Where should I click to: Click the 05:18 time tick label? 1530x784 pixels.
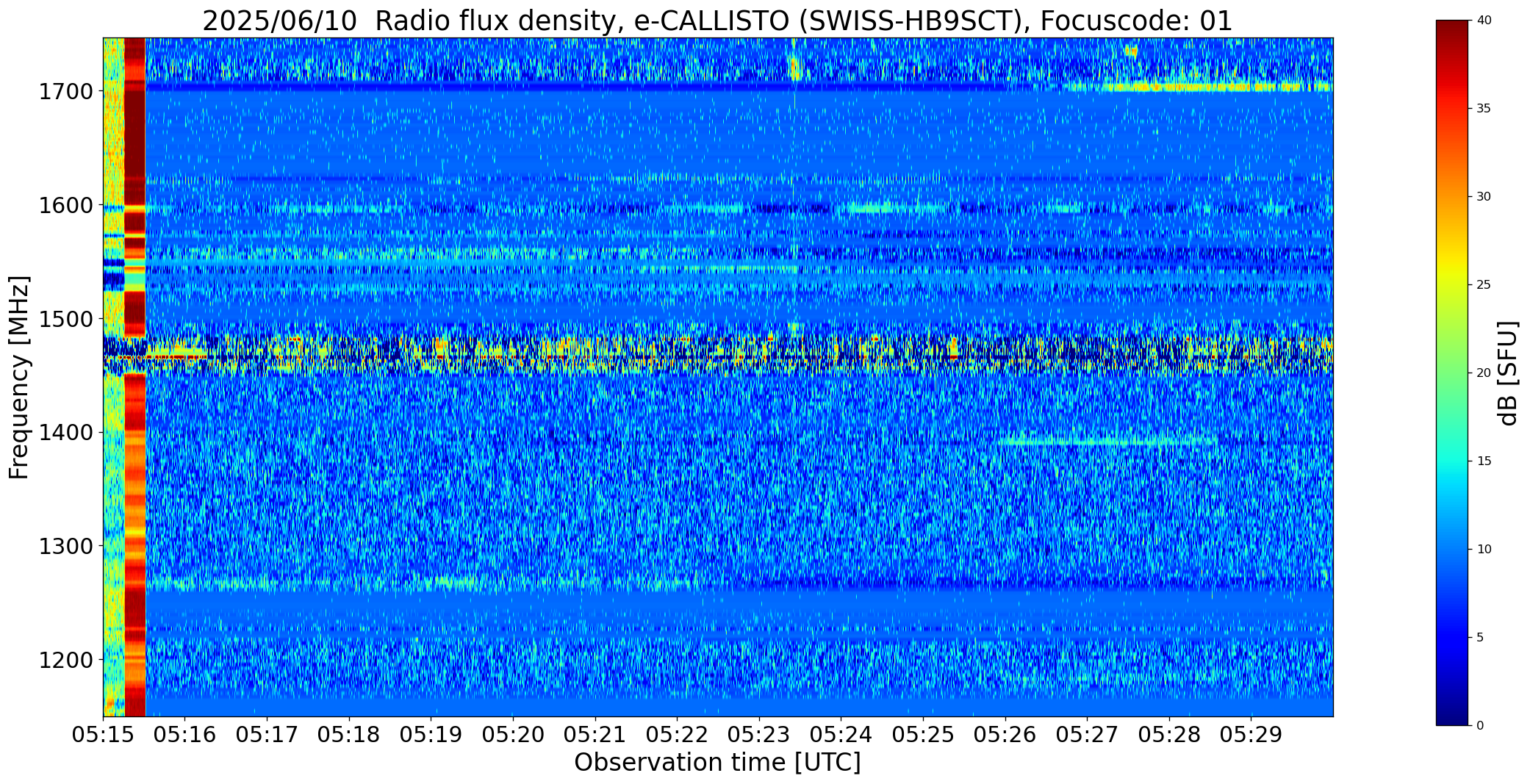tap(349, 735)
